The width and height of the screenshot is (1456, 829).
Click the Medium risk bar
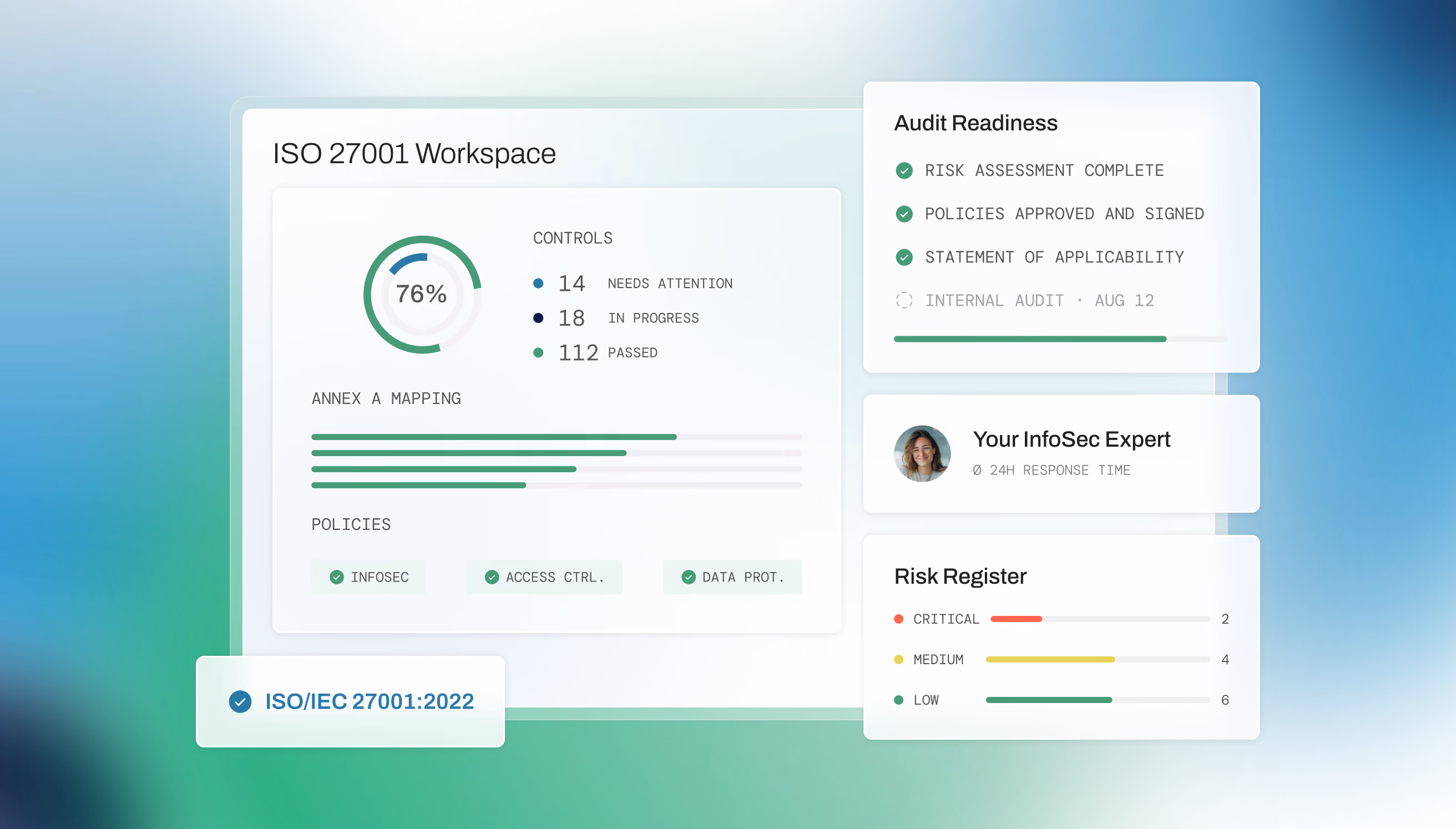click(1098, 659)
